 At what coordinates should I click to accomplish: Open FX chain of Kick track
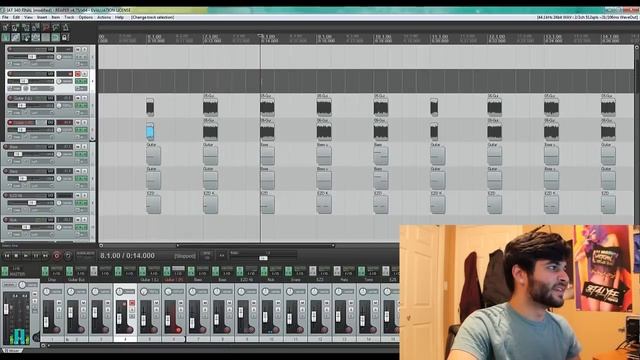click(x=81, y=227)
